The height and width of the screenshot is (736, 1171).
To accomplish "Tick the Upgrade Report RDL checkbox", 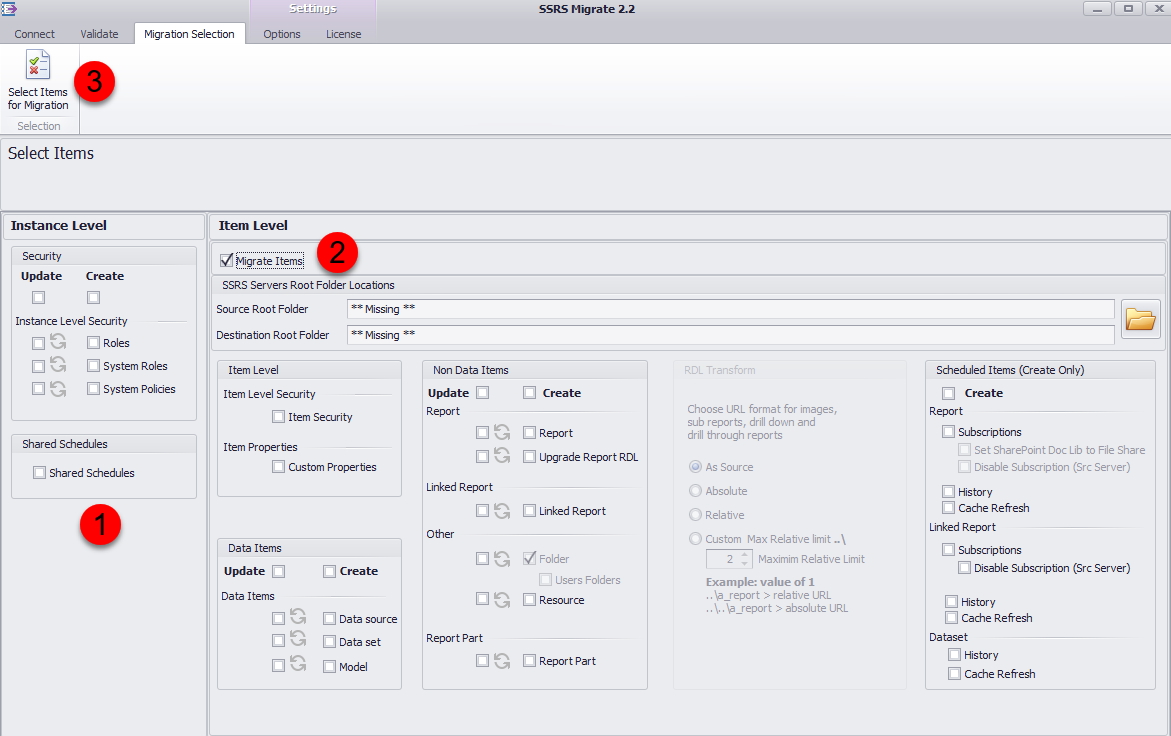I will (529, 456).
